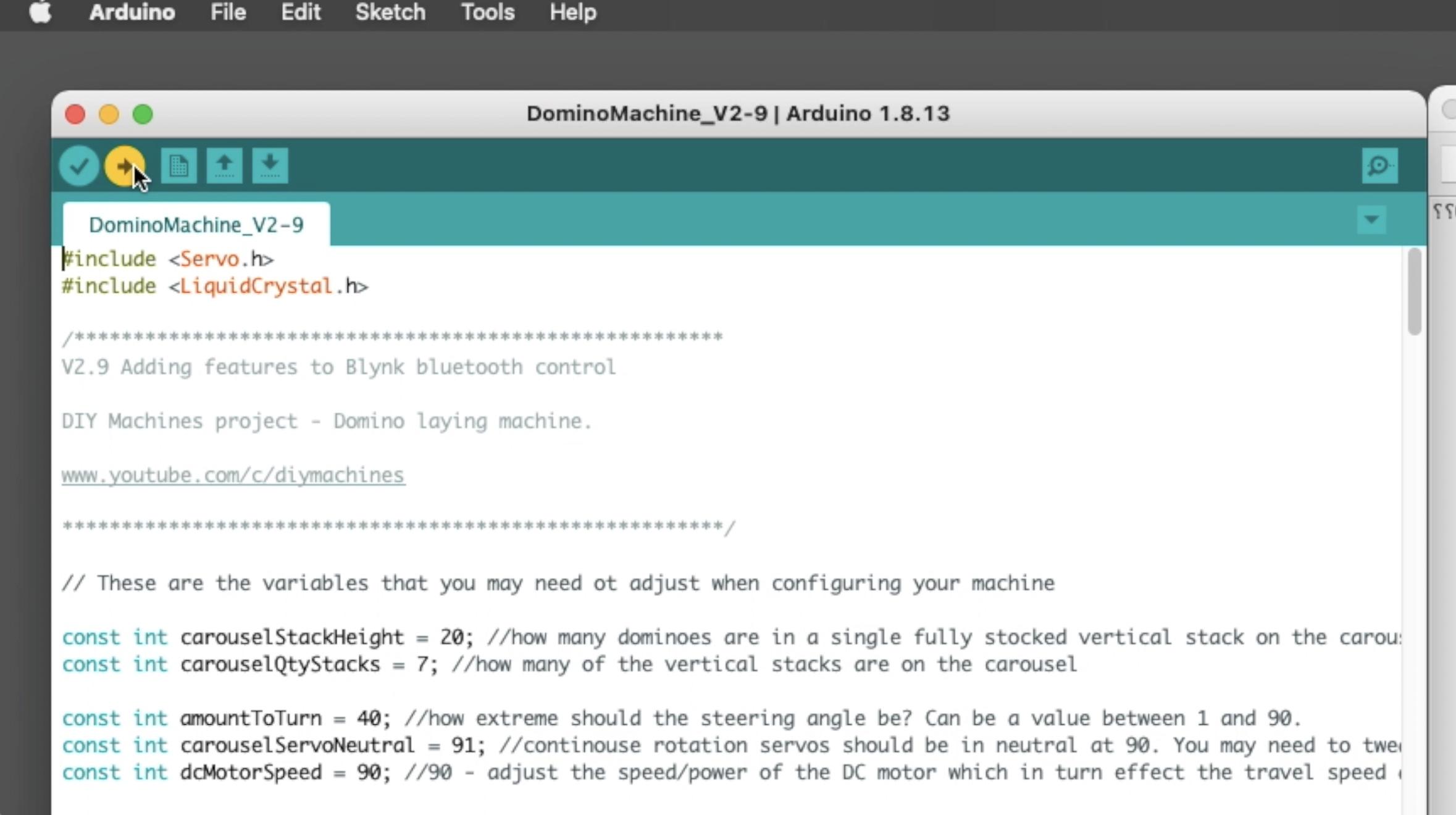
Task: Open the Apple menu
Action: click(x=40, y=12)
